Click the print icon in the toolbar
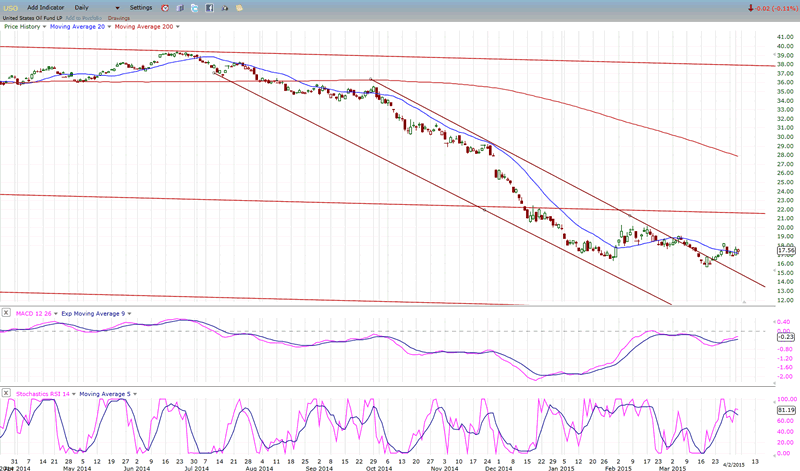This screenshot has width=800, height=471. coord(226,7)
